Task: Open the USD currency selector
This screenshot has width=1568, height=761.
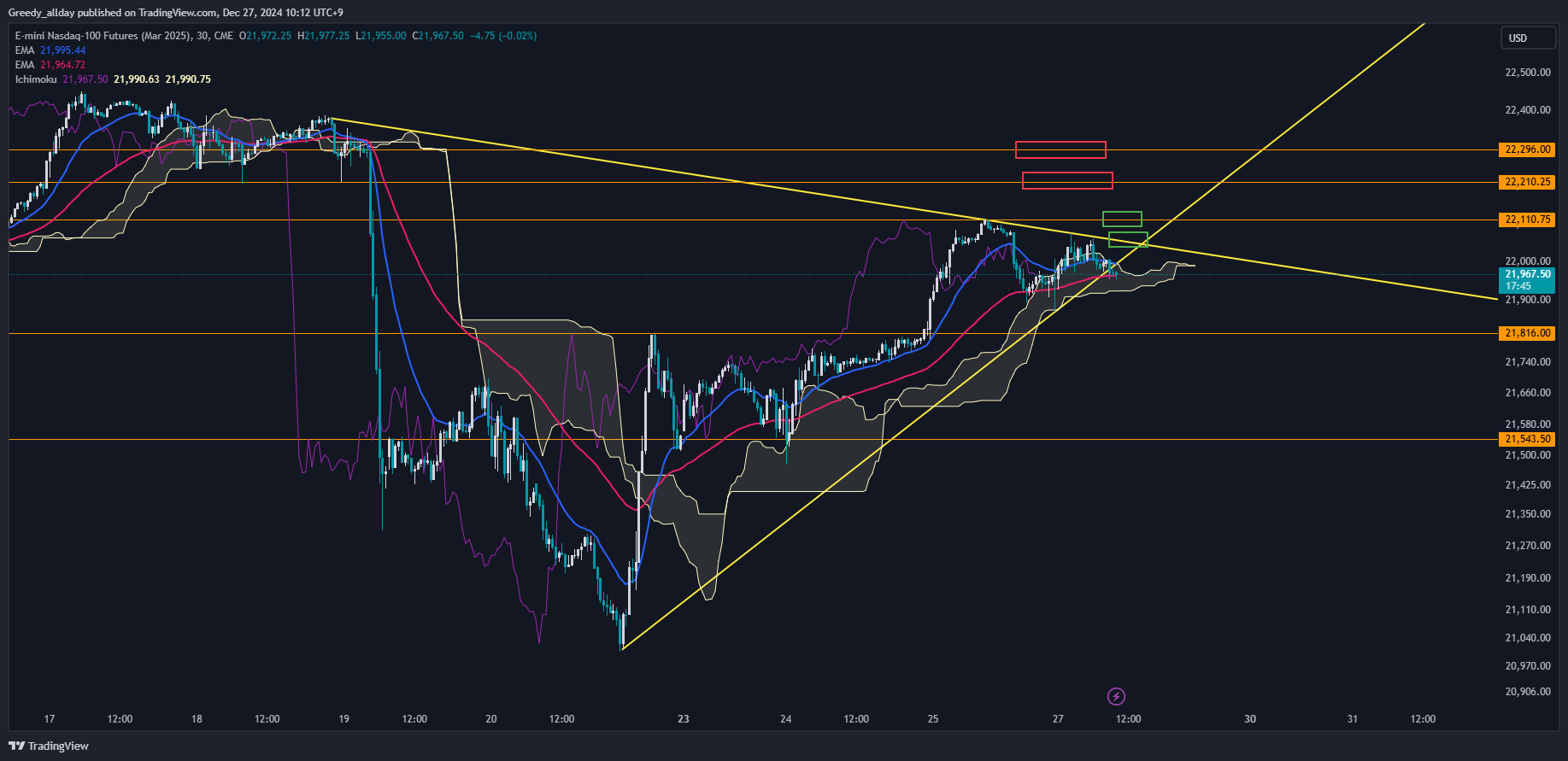Action: [1529, 38]
